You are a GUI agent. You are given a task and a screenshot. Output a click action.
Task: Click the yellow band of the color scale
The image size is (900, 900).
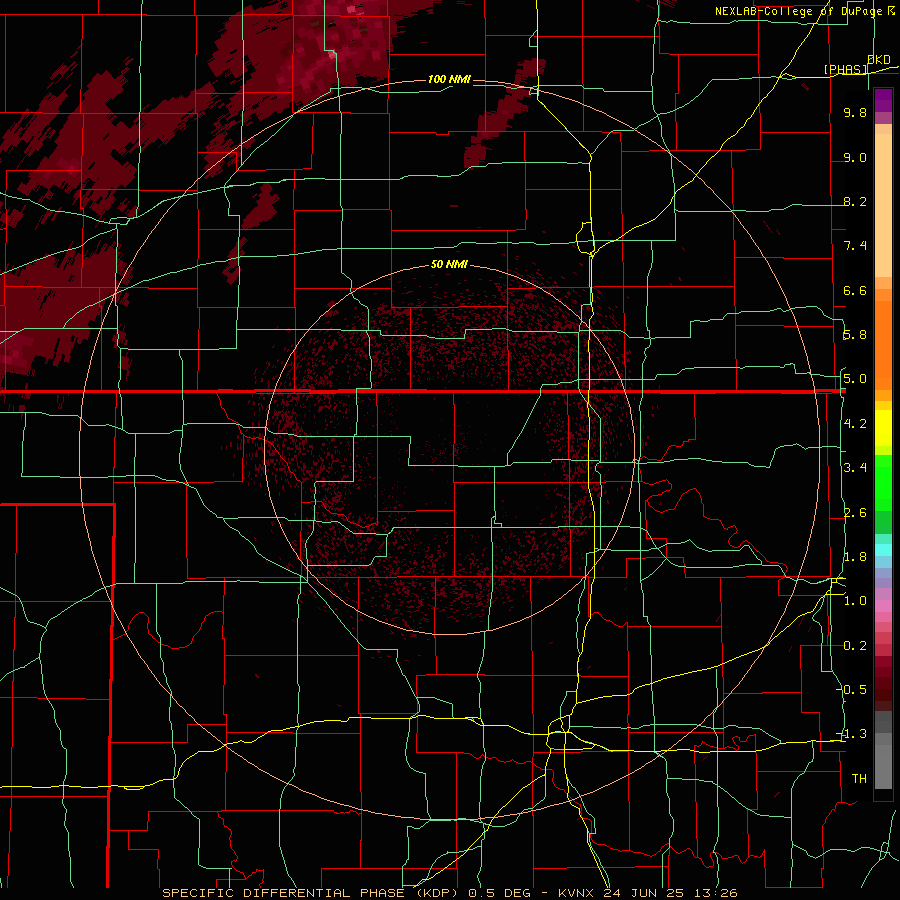click(x=883, y=428)
